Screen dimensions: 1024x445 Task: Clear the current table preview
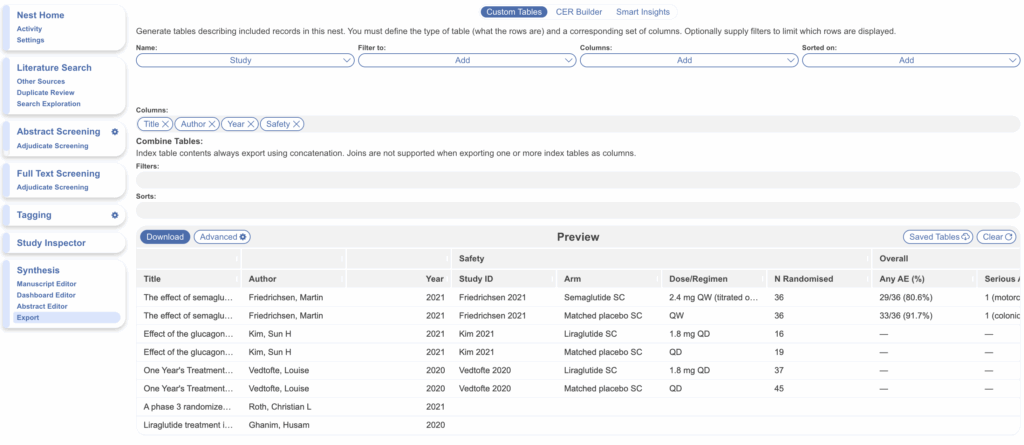[x=997, y=237]
